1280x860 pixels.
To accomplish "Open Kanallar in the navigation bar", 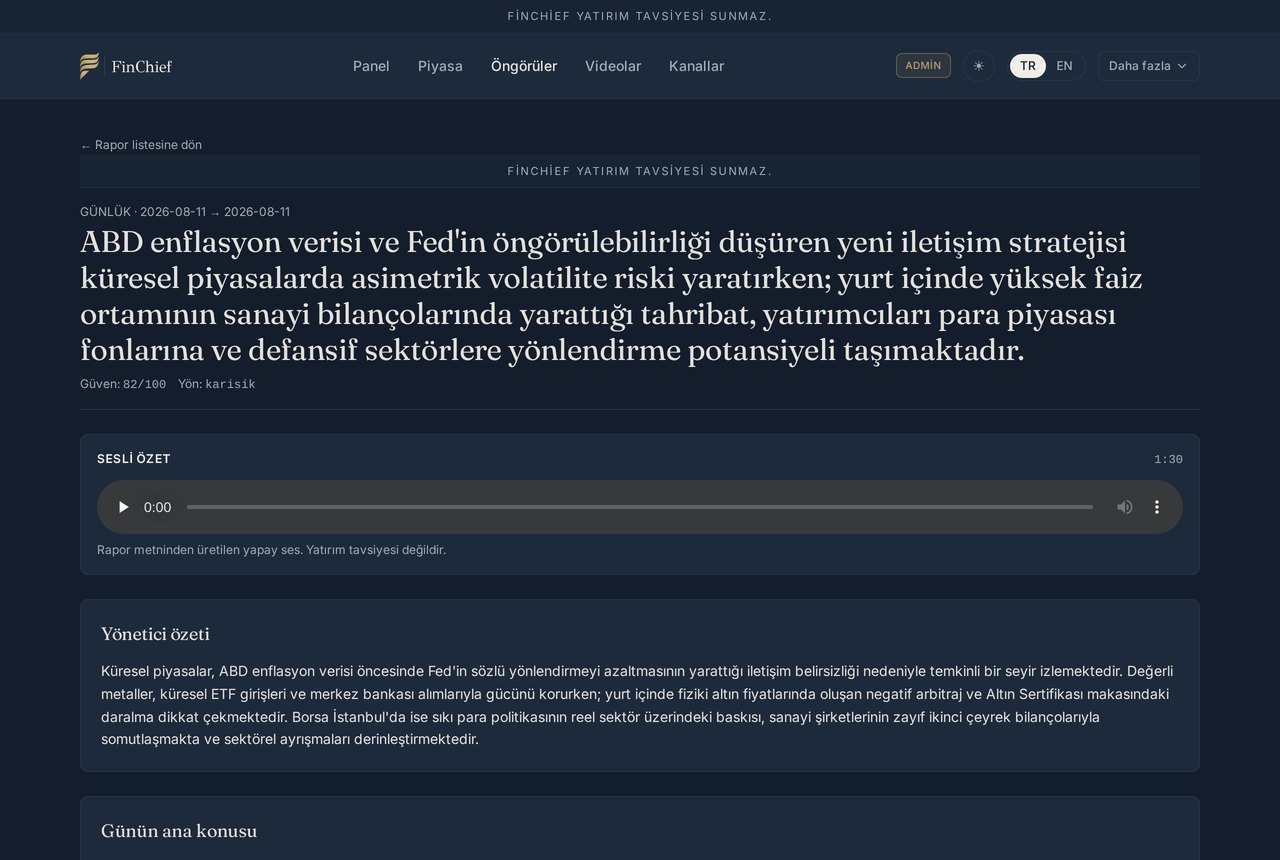I will (696, 66).
